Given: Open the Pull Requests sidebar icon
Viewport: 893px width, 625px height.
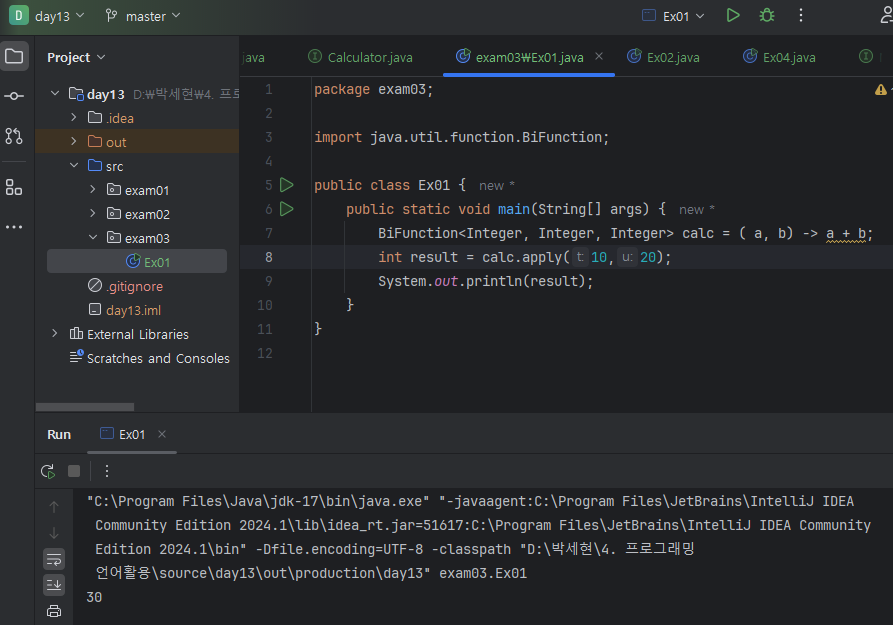Looking at the screenshot, I should pyautogui.click(x=14, y=136).
